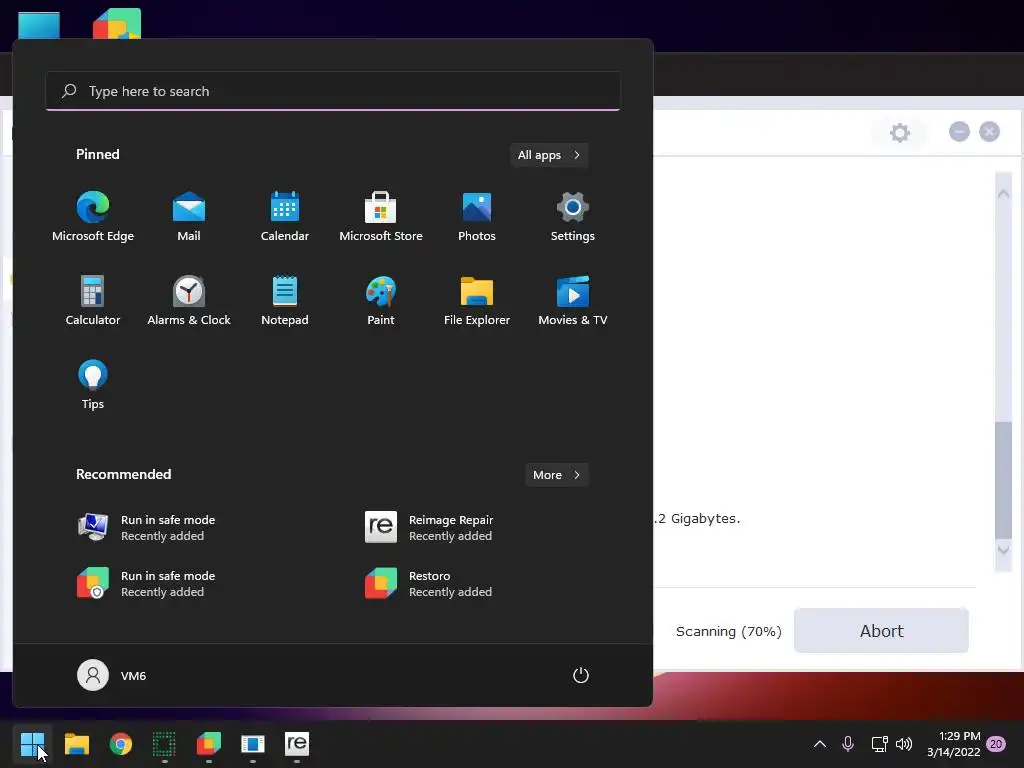The image size is (1024, 768).
Task: Open the volume control tray icon
Action: point(904,744)
